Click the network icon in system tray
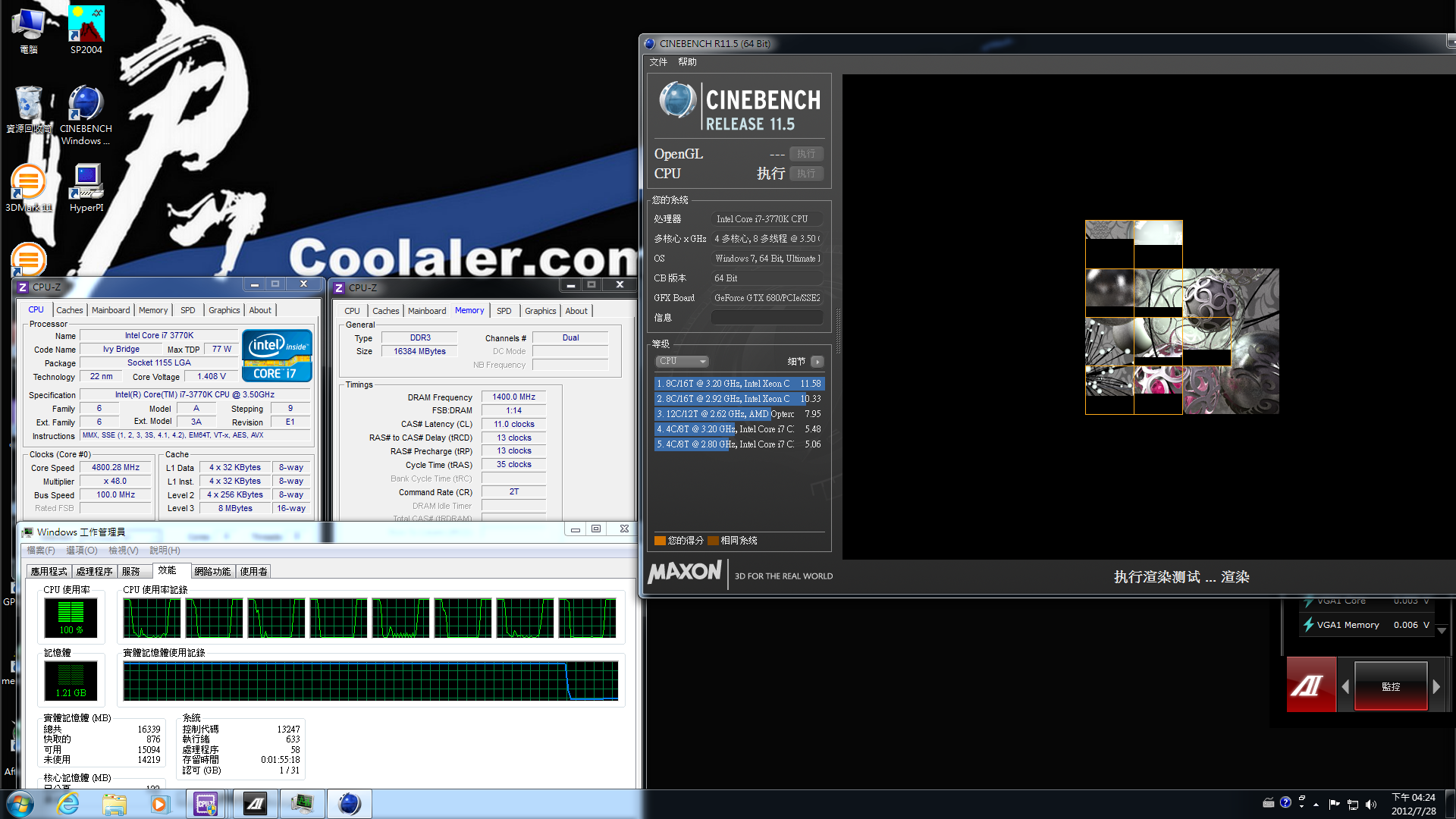The image size is (1456, 819). 1353,805
